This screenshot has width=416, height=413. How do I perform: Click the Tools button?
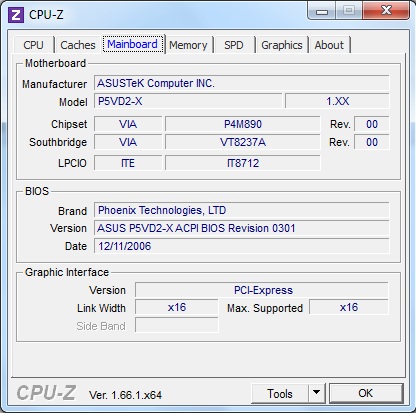(x=280, y=393)
